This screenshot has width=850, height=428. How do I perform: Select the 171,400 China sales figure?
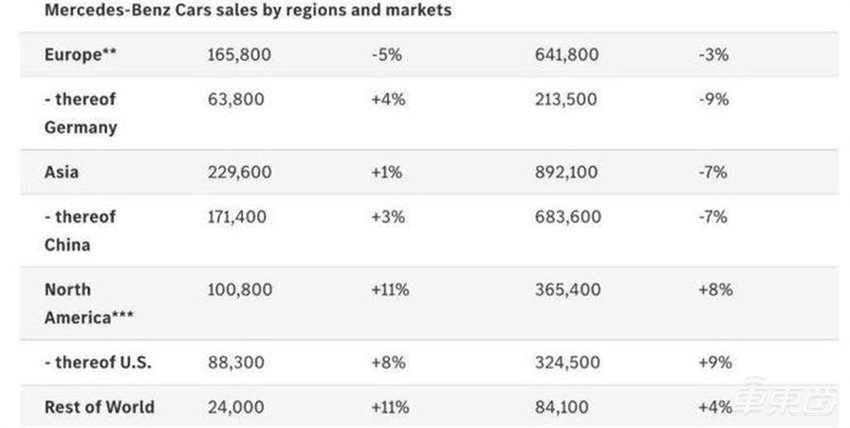pyautogui.click(x=238, y=216)
